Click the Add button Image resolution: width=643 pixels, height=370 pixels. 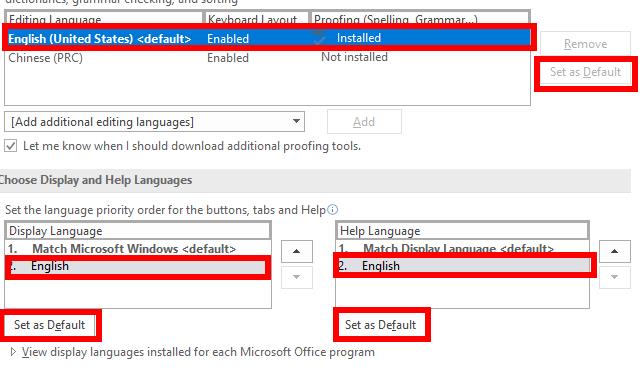(364, 122)
